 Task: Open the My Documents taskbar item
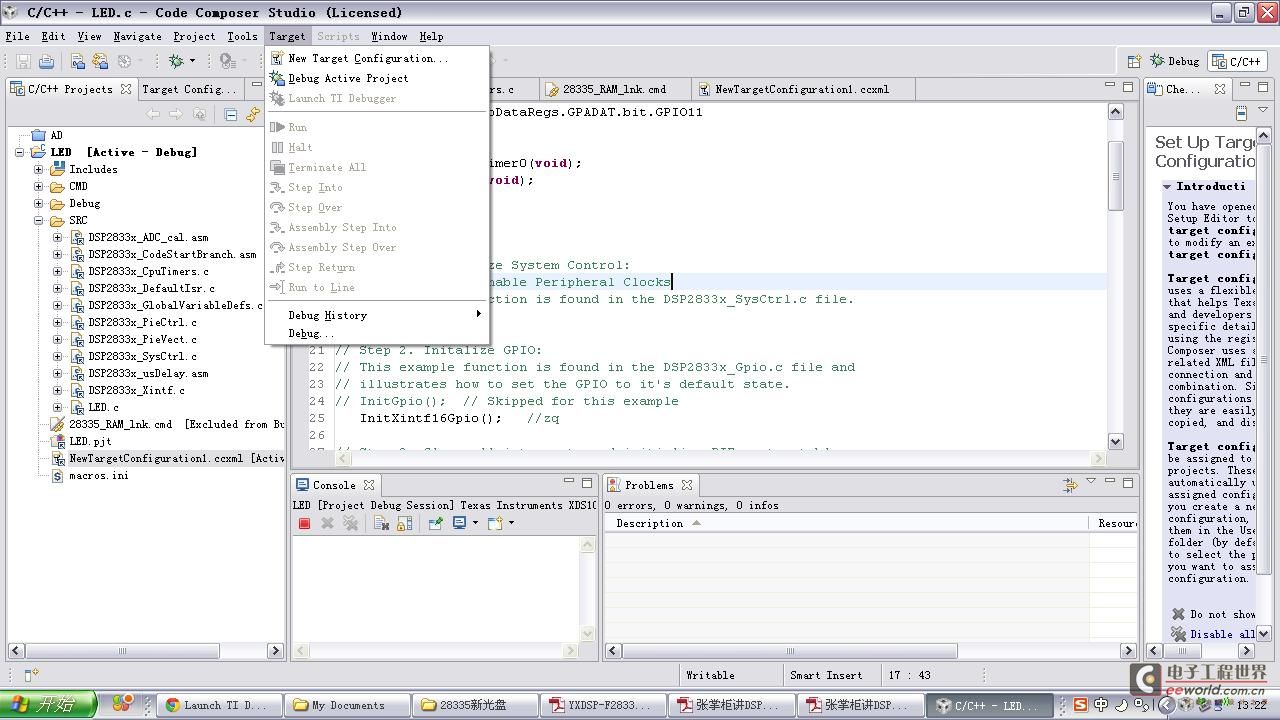tap(347, 705)
